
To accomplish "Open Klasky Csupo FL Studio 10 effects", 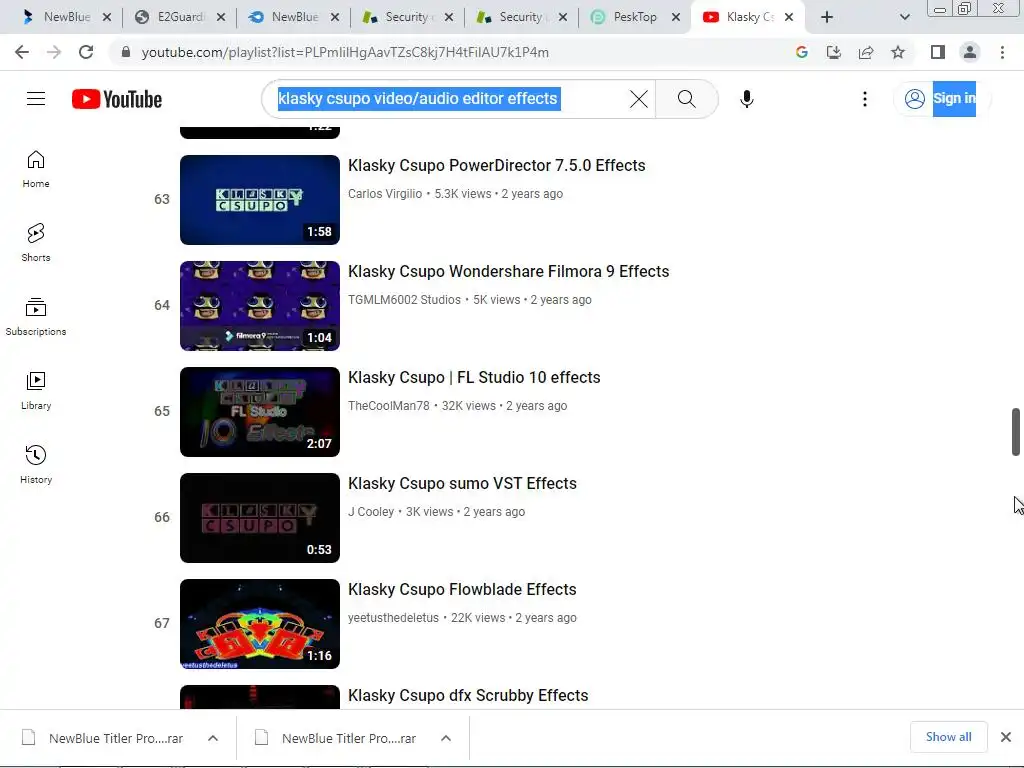I will [473, 377].
